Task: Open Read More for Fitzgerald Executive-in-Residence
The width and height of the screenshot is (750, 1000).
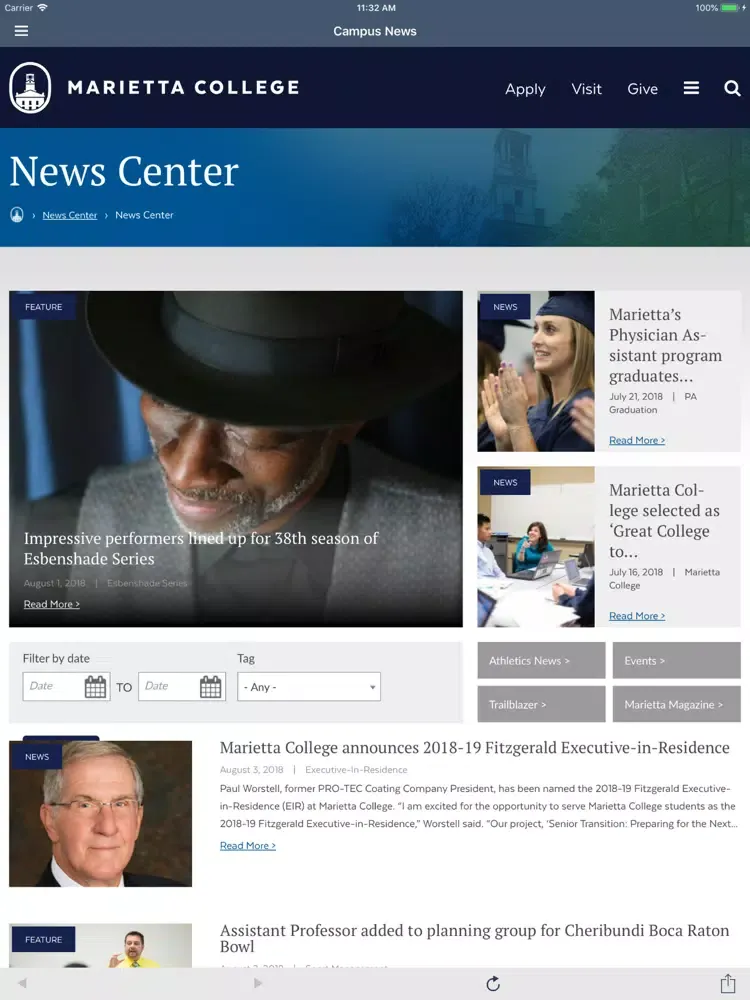Action: pyautogui.click(x=247, y=846)
